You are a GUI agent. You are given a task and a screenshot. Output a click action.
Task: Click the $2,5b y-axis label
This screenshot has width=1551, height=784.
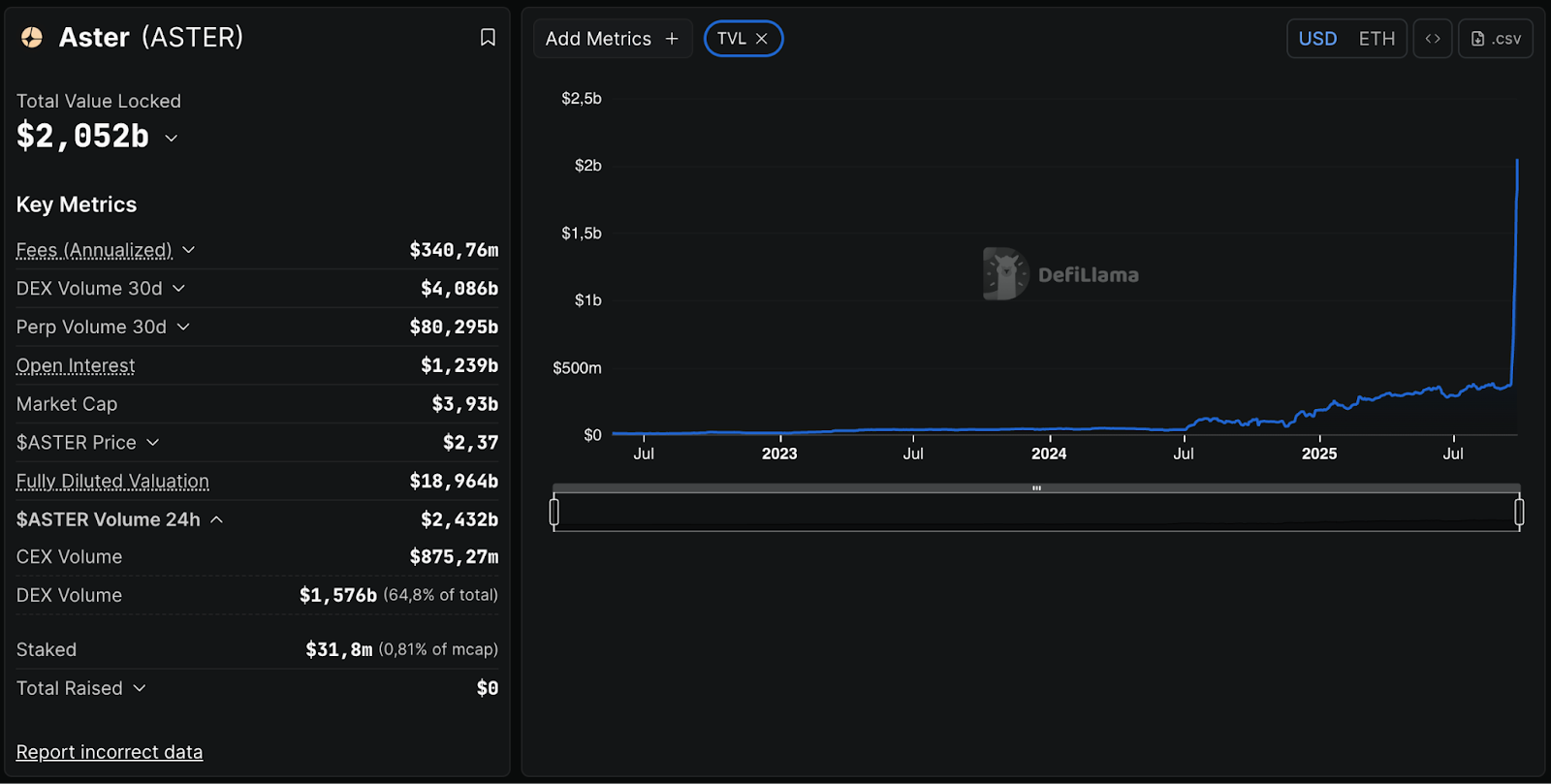click(x=582, y=99)
